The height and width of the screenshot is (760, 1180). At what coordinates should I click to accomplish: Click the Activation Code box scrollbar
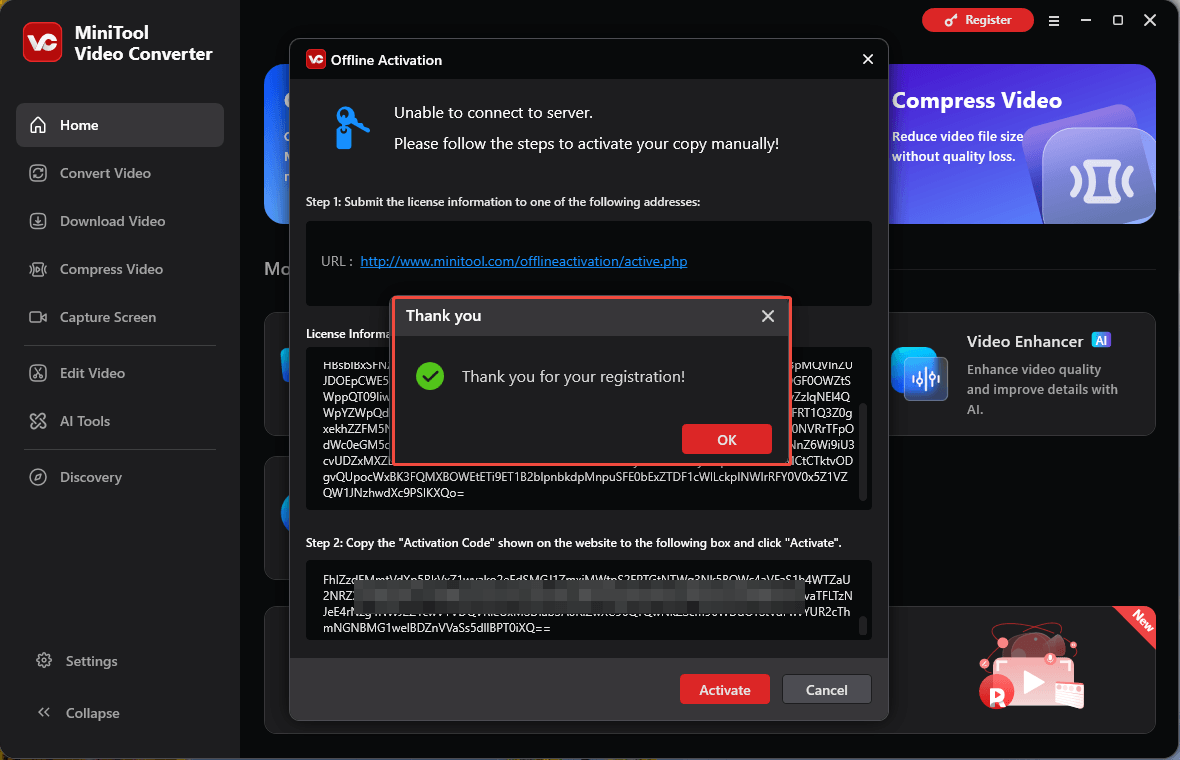[863, 625]
